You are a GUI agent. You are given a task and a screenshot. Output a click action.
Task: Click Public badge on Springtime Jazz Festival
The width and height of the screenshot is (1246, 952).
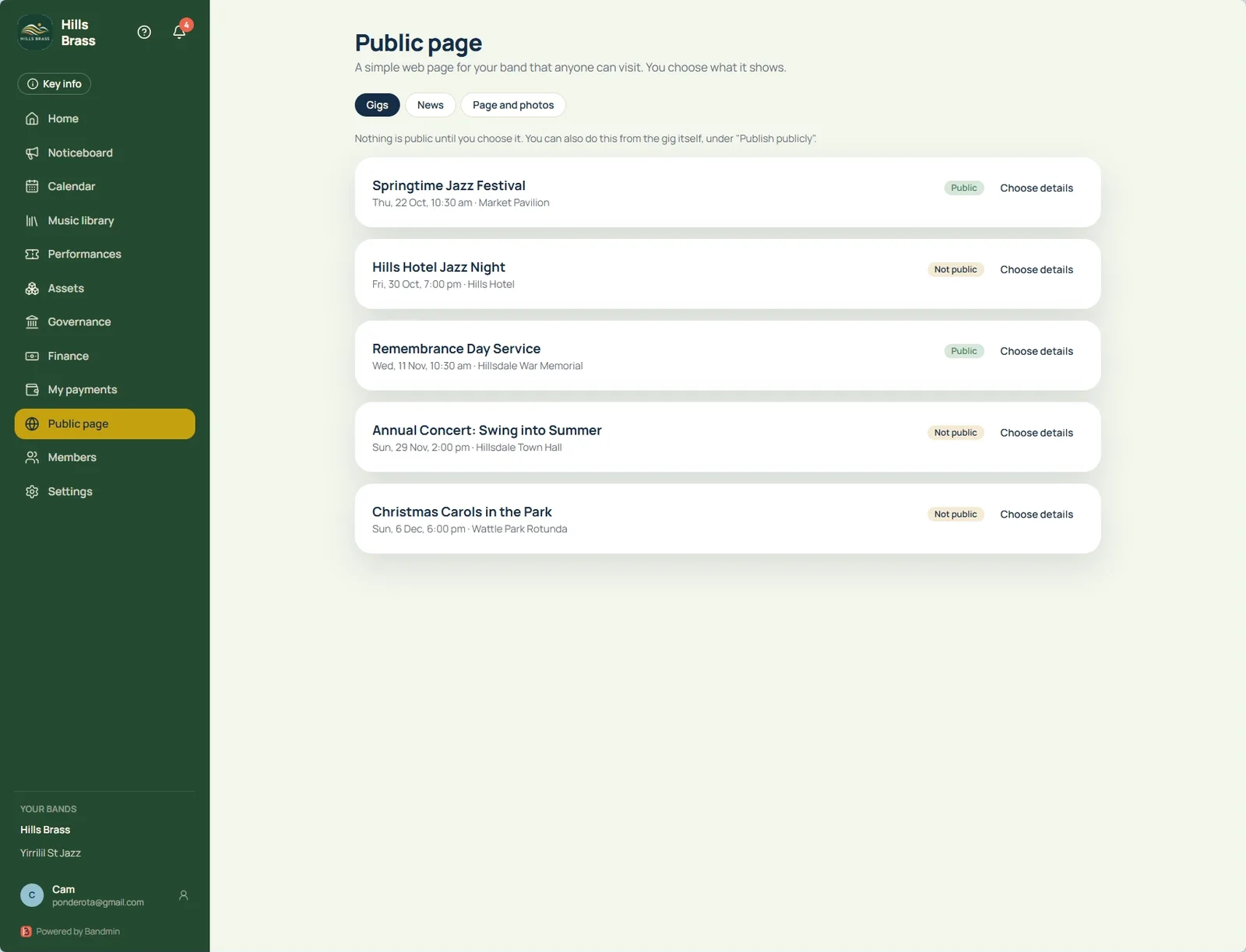[x=964, y=188]
